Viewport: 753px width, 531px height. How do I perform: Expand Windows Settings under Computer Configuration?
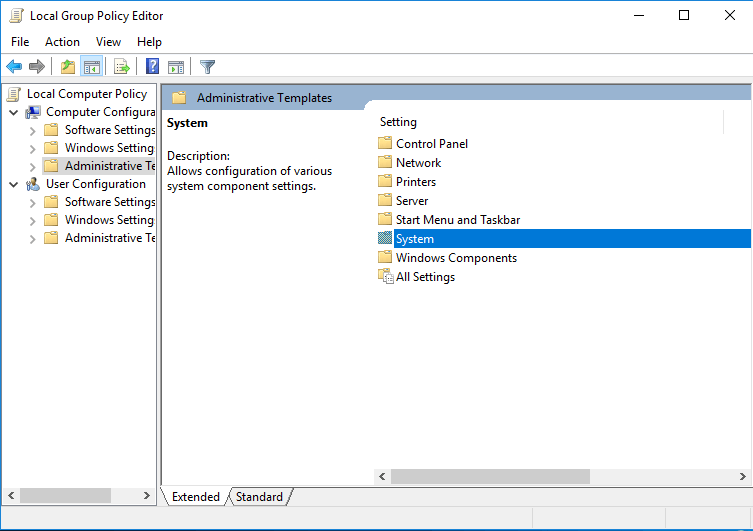pyautogui.click(x=32, y=149)
